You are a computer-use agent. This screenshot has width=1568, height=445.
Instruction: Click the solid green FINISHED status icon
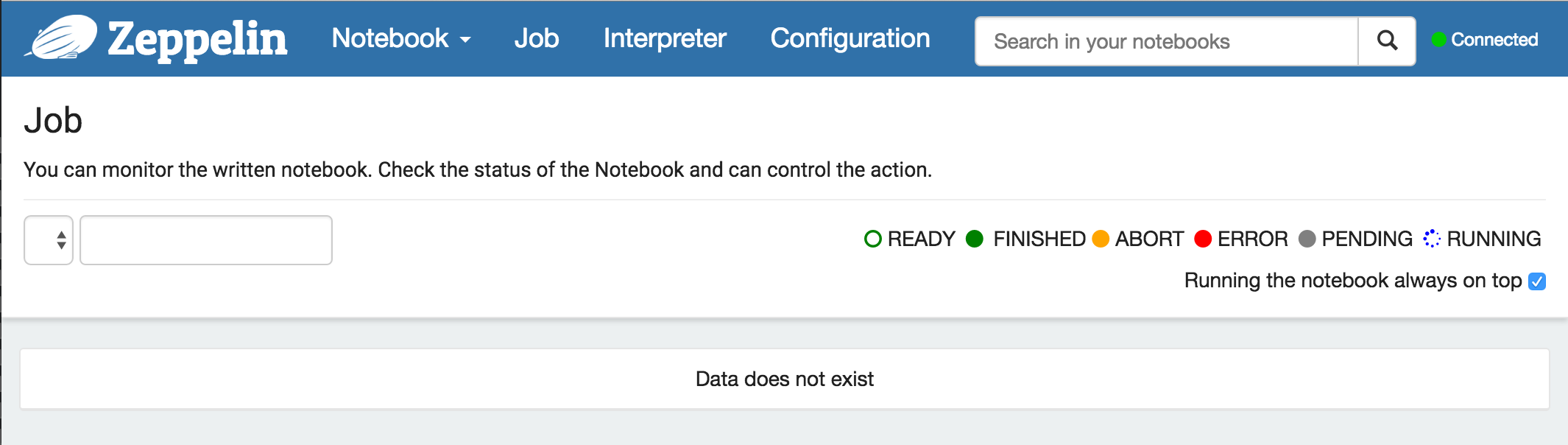point(974,239)
